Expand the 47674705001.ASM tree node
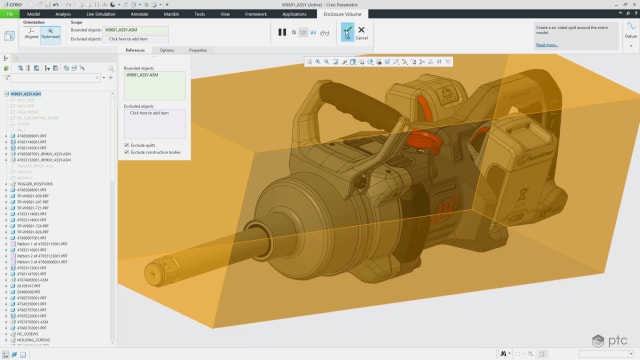The image size is (640, 360). pyautogui.click(x=6, y=322)
